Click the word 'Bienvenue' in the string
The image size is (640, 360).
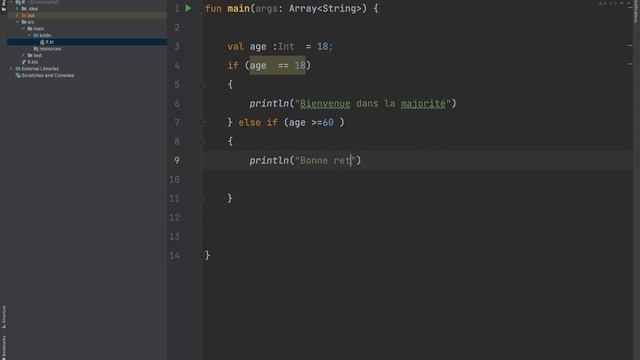(x=325, y=104)
